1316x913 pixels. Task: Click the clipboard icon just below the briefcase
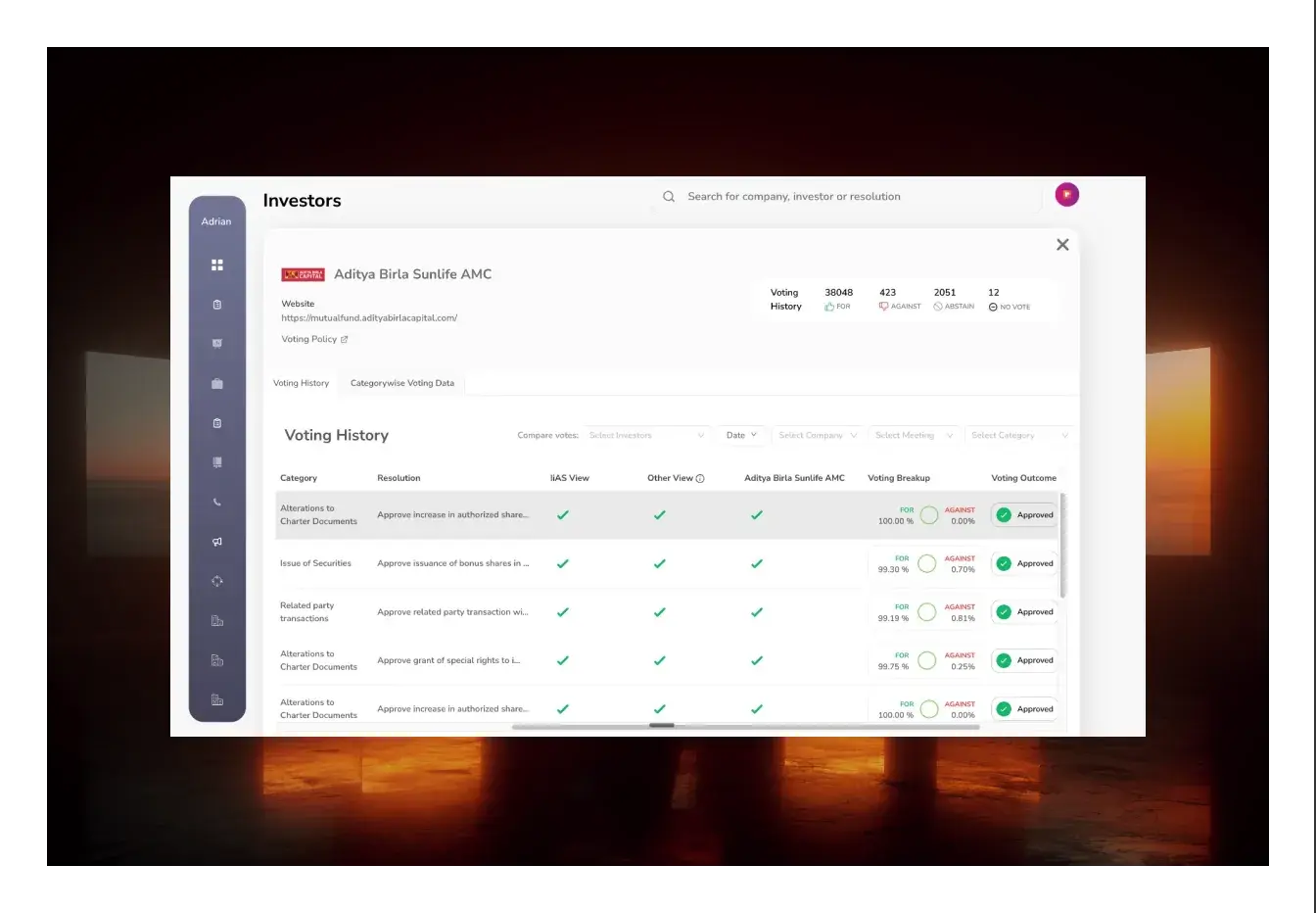click(x=217, y=423)
